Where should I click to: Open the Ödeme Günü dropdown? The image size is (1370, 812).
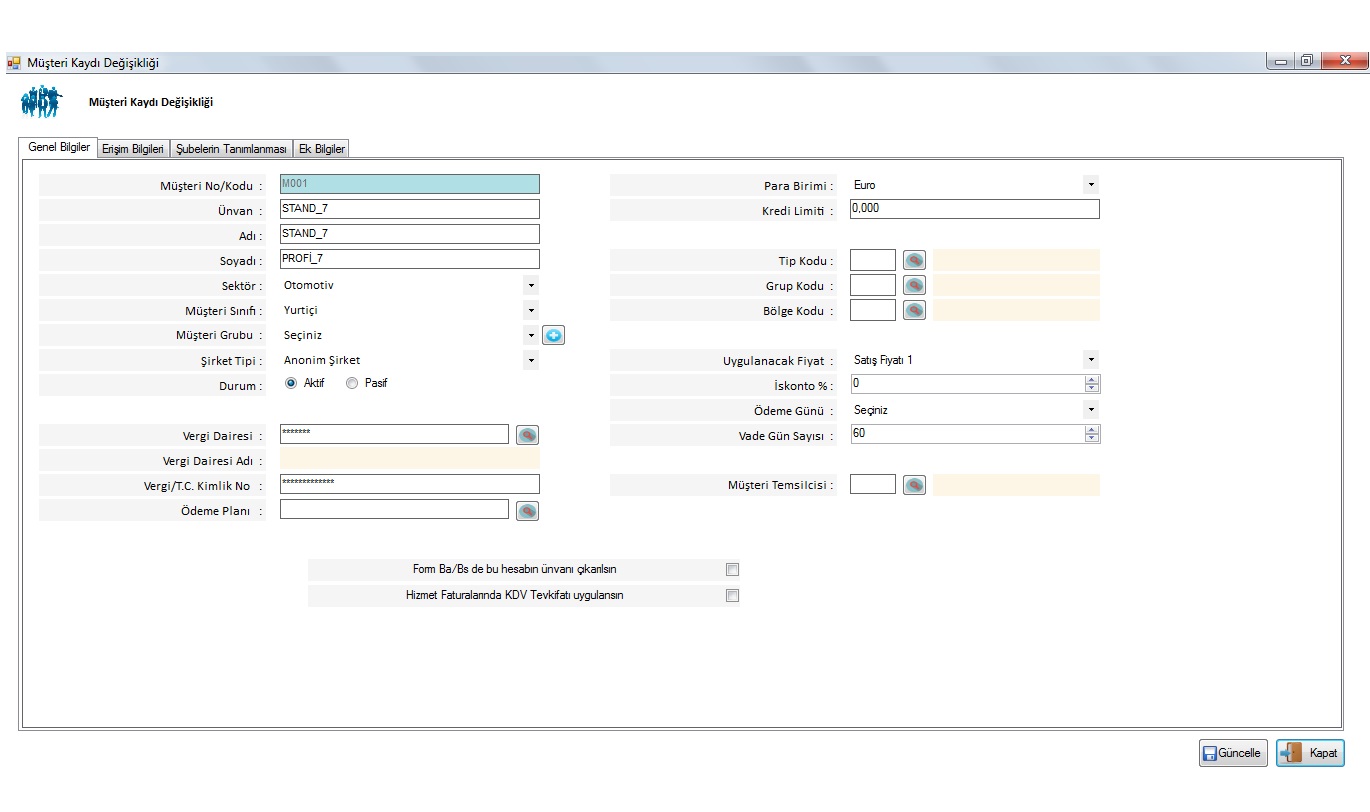tap(1091, 410)
